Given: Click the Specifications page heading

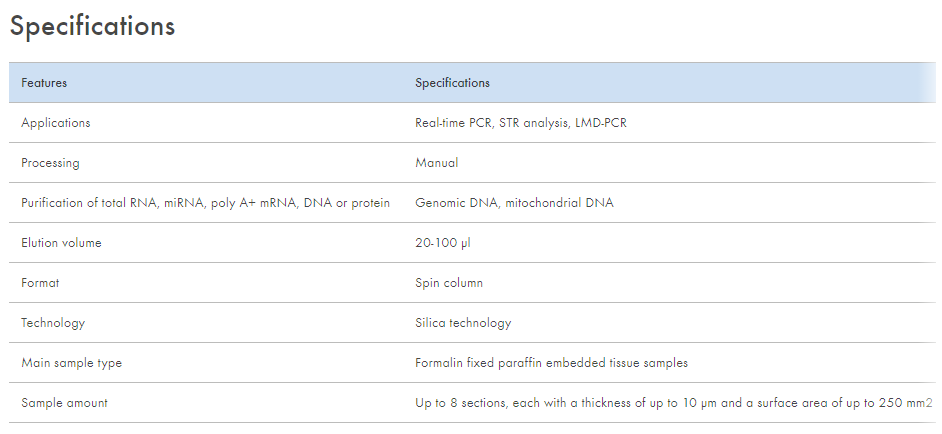Looking at the screenshot, I should point(93,28).
